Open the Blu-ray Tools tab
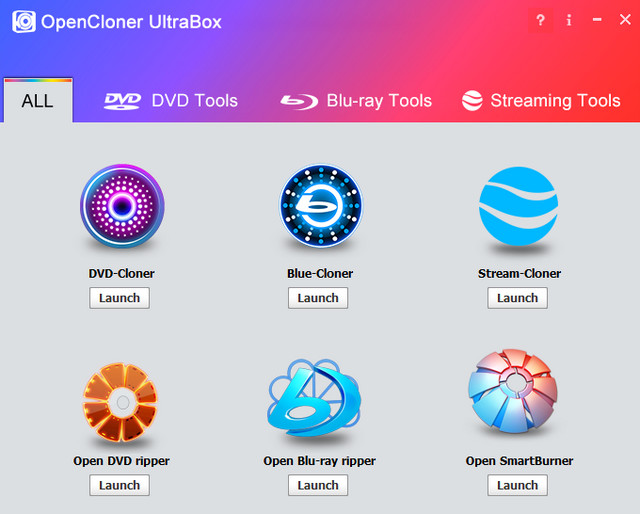Viewport: 640px width, 514px height. tap(356, 100)
